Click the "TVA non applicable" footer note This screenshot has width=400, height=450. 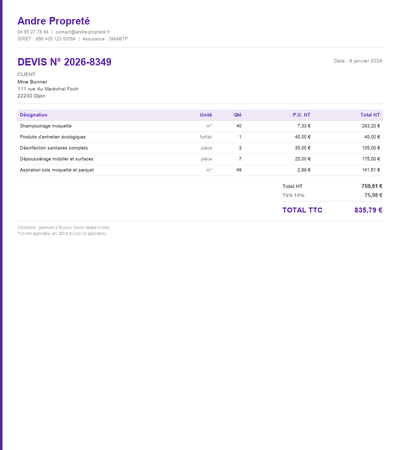click(62, 234)
